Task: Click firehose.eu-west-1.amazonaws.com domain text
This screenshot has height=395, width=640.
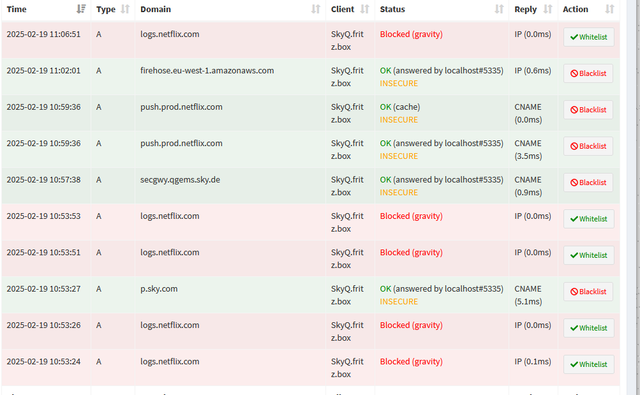Action: 207,71
